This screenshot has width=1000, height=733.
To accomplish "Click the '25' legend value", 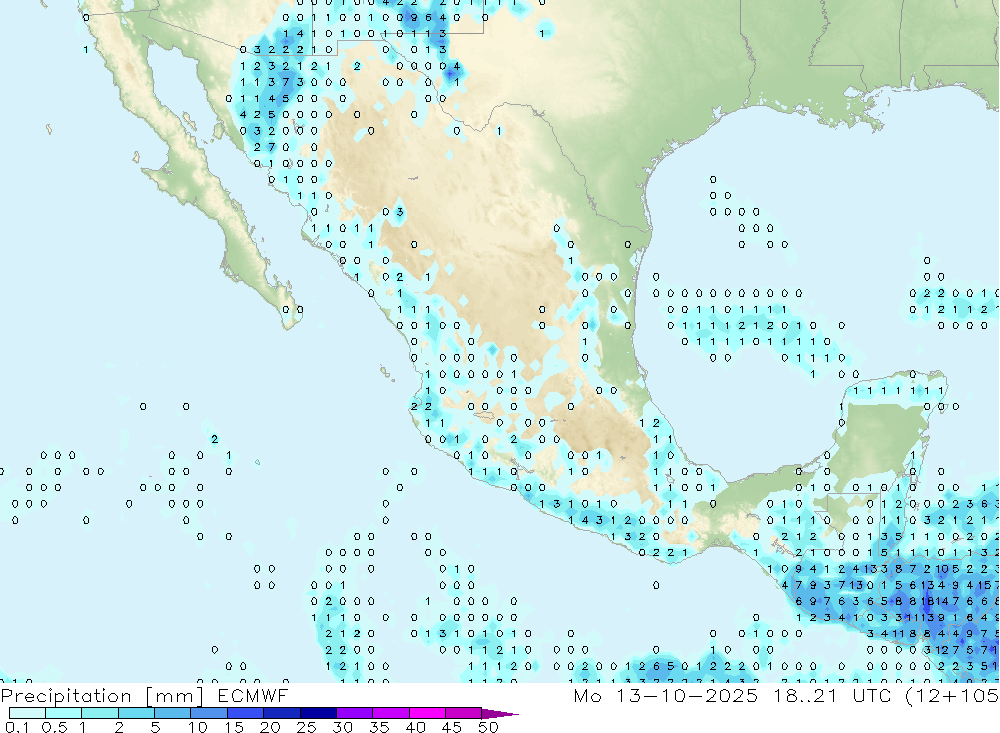I will (306, 727).
